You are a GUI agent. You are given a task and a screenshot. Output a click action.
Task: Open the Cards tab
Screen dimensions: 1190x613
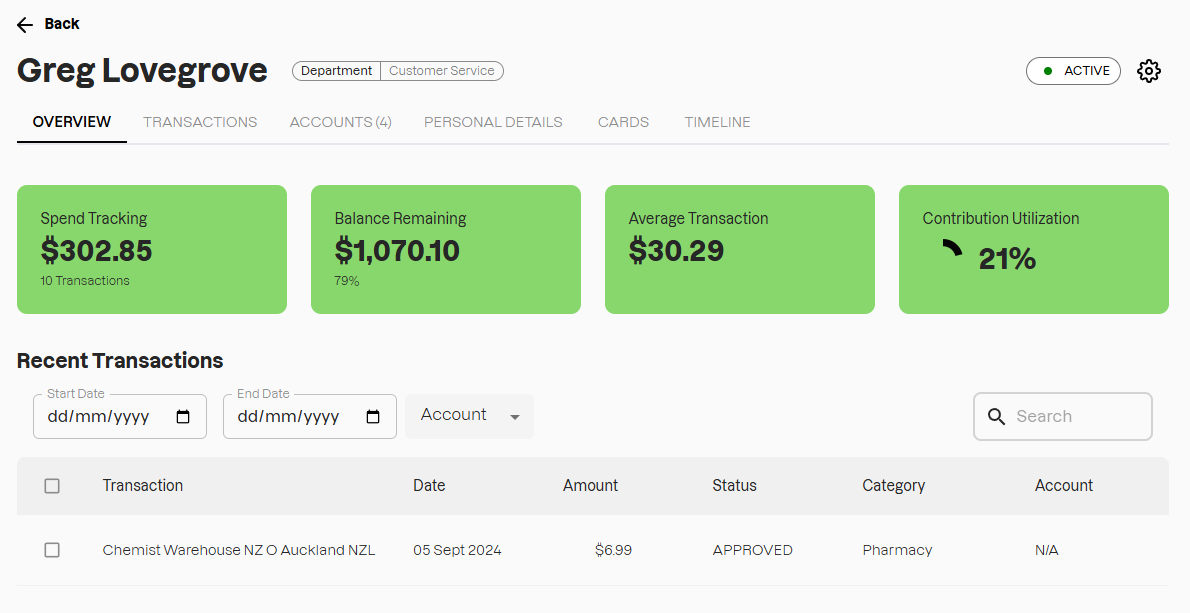point(623,122)
